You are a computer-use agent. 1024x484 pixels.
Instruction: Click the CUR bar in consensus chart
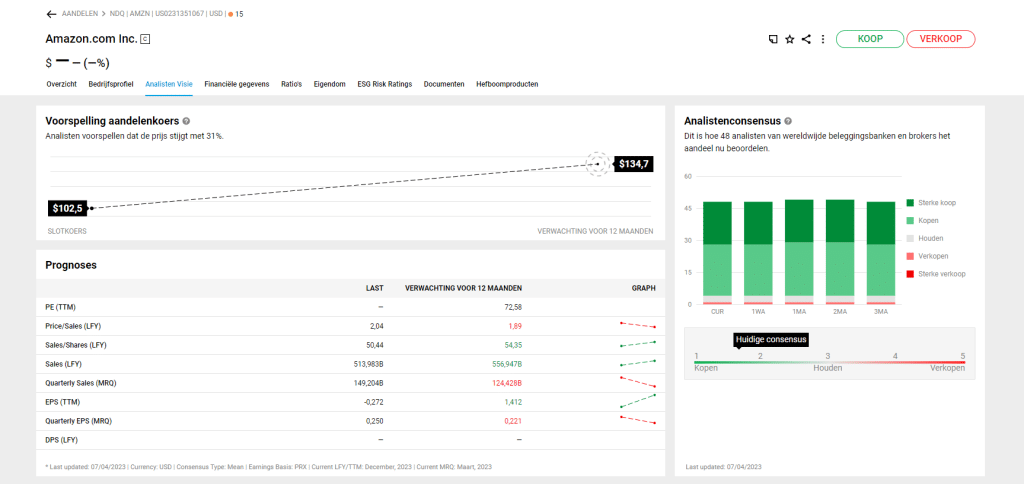click(x=717, y=253)
